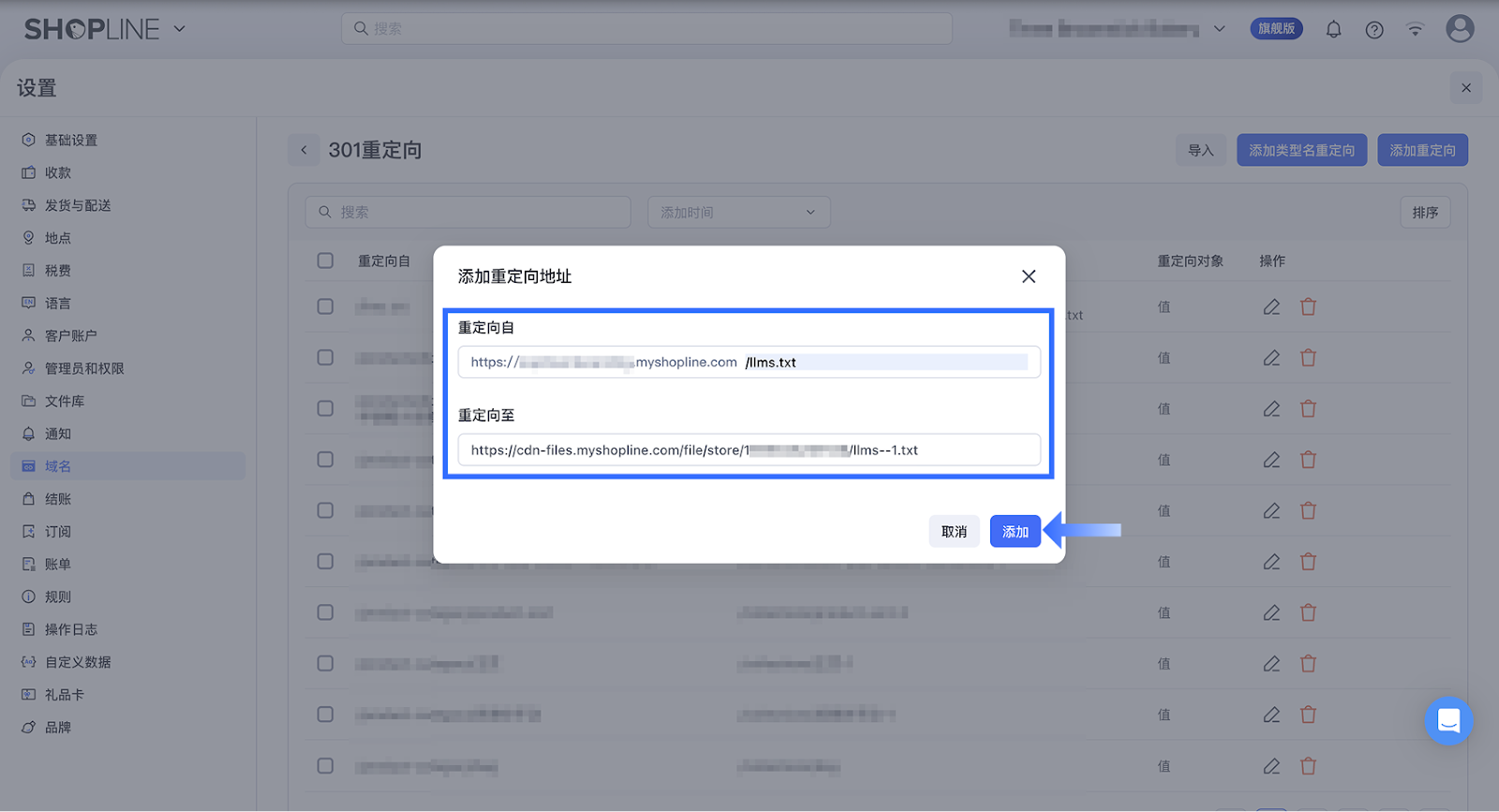This screenshot has width=1499, height=812.
Task: Open 通知 notification settings
Action: tap(128, 434)
